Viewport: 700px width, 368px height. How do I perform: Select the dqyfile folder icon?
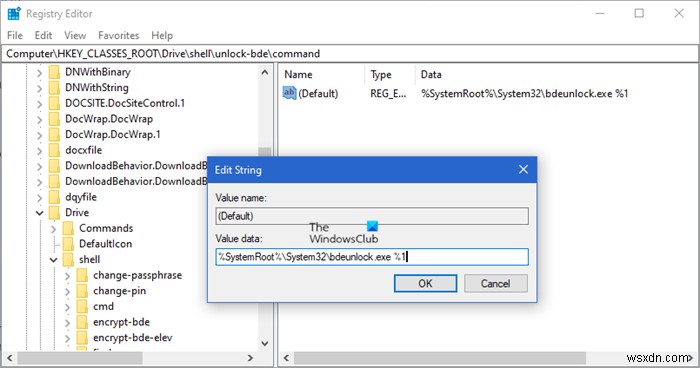[54, 197]
